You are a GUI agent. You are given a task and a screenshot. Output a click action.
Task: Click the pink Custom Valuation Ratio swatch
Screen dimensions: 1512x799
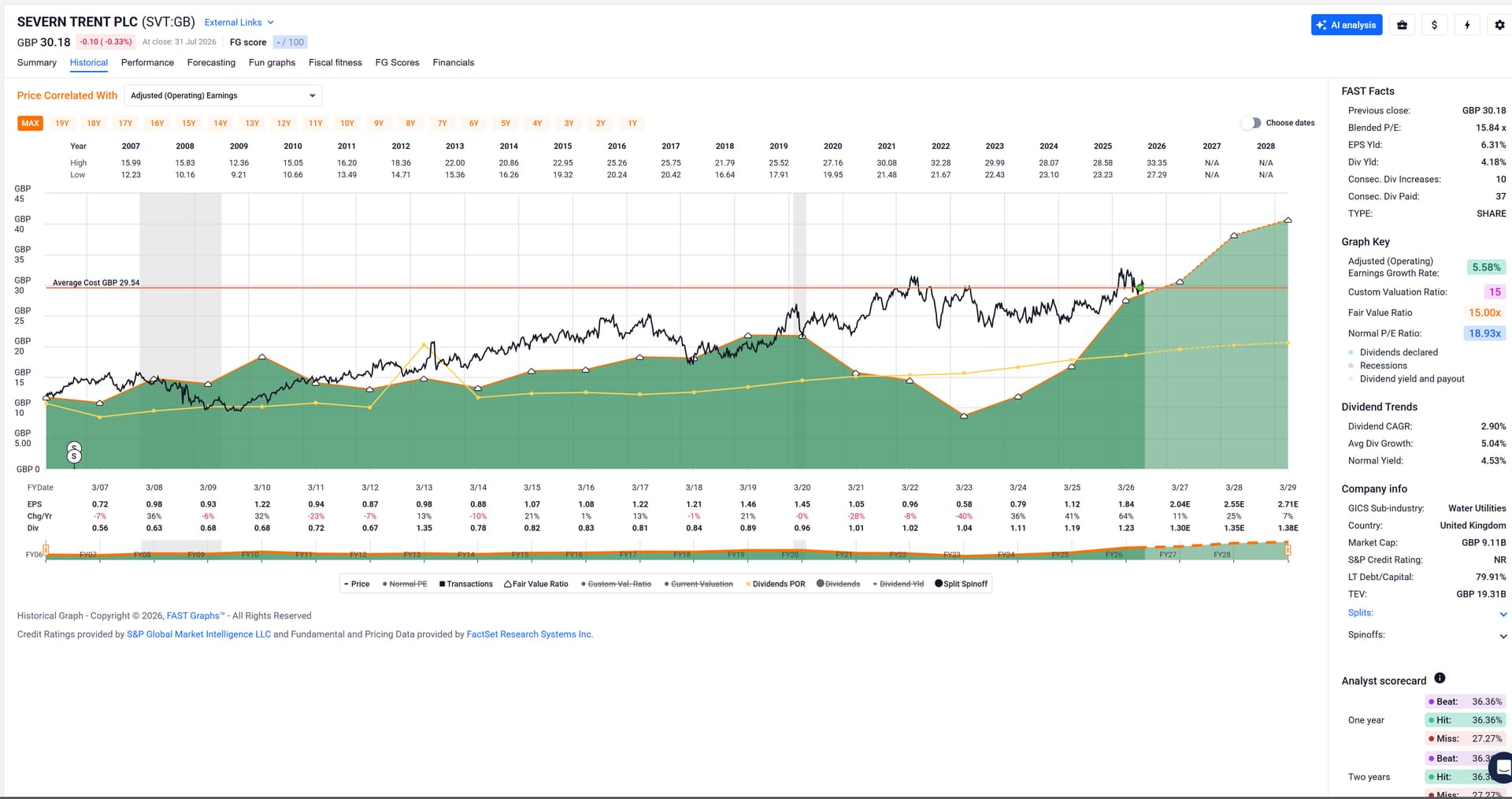(x=1495, y=292)
